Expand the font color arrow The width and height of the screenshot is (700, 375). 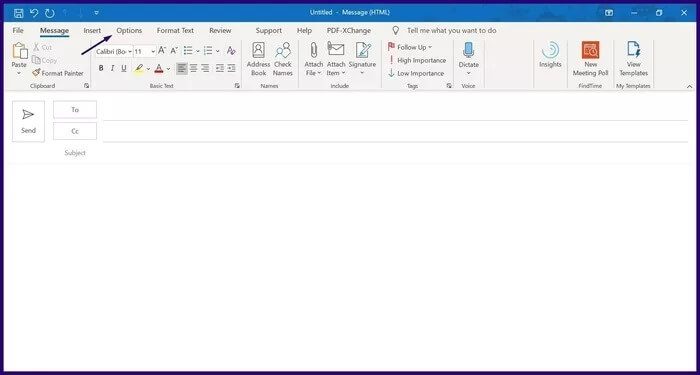pos(168,69)
